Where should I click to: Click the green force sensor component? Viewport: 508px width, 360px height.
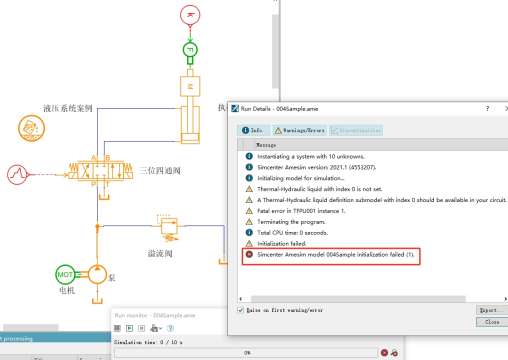pyautogui.click(x=190, y=50)
